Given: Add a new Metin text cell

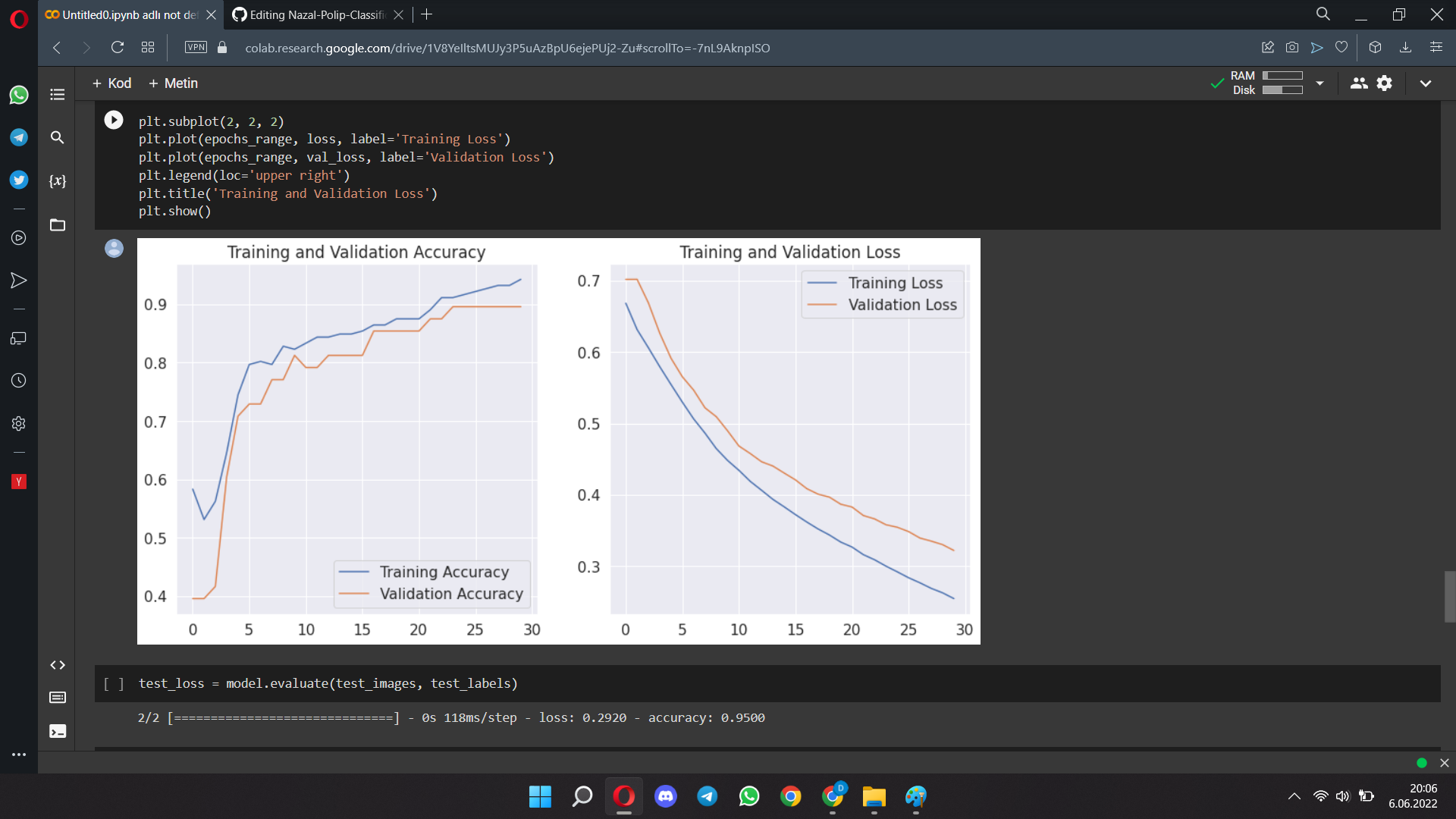Looking at the screenshot, I should tap(173, 83).
